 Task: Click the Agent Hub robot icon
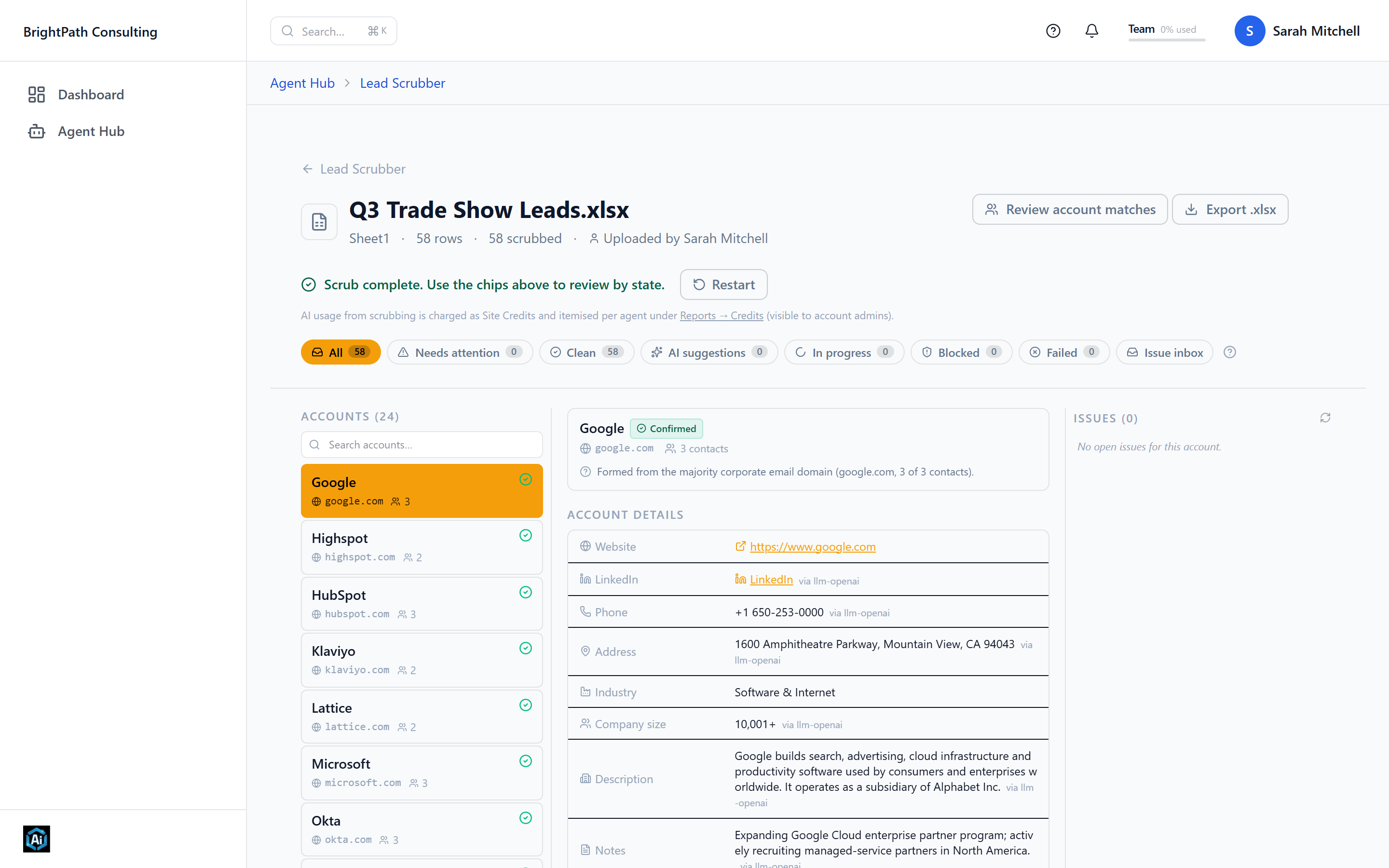point(37,132)
